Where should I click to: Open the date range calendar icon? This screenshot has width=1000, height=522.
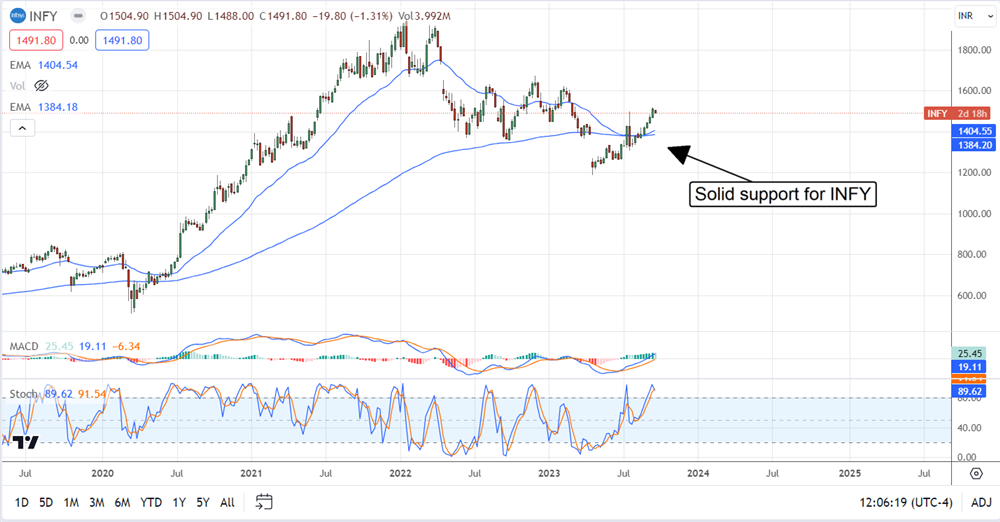(264, 502)
